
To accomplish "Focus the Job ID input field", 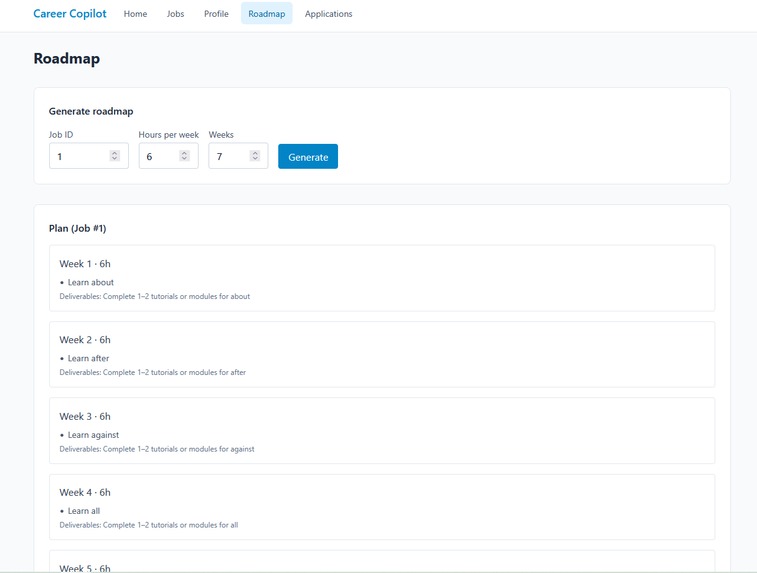I will (x=89, y=156).
